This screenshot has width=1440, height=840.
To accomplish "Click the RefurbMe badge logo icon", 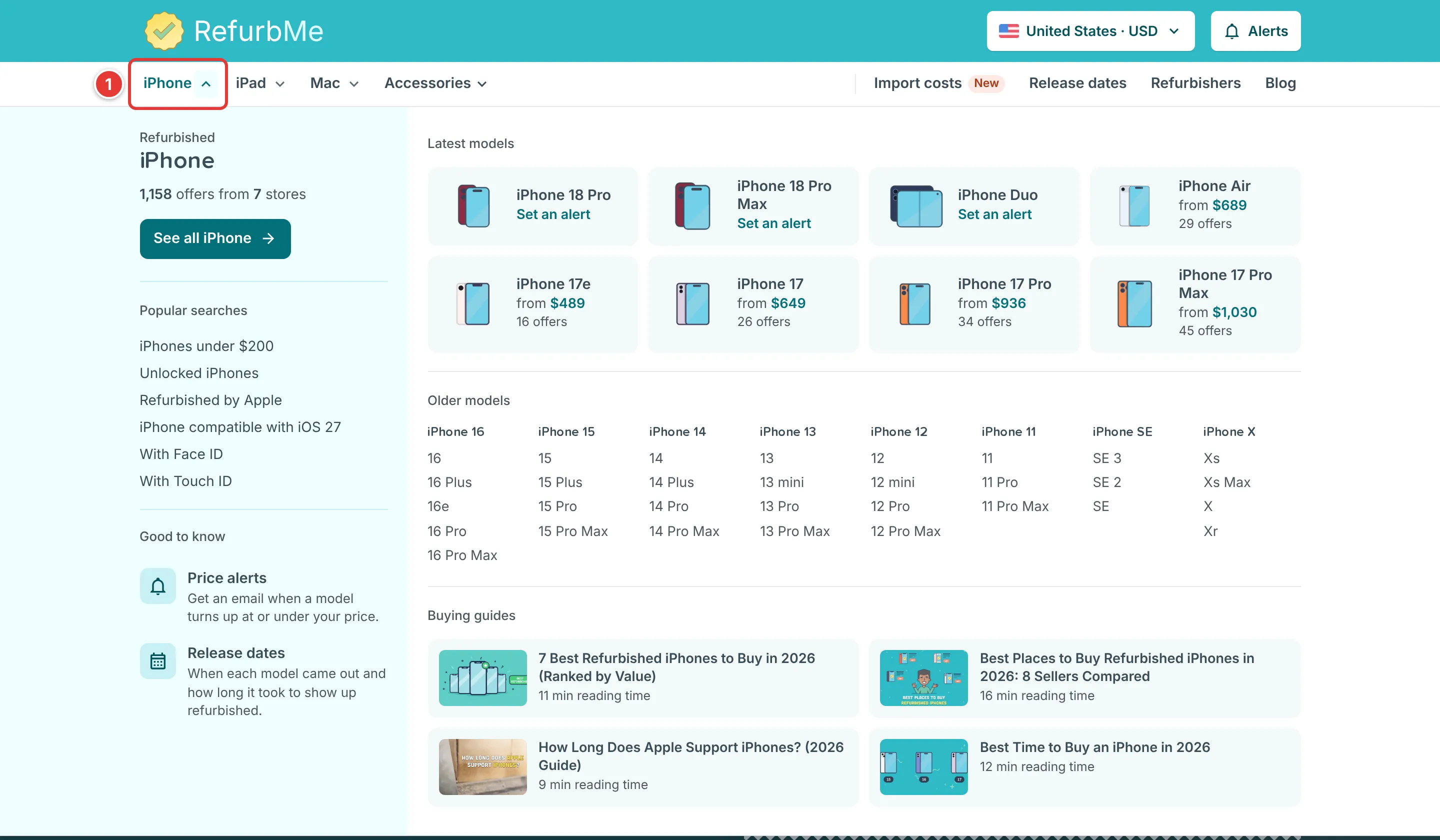I will click(164, 31).
